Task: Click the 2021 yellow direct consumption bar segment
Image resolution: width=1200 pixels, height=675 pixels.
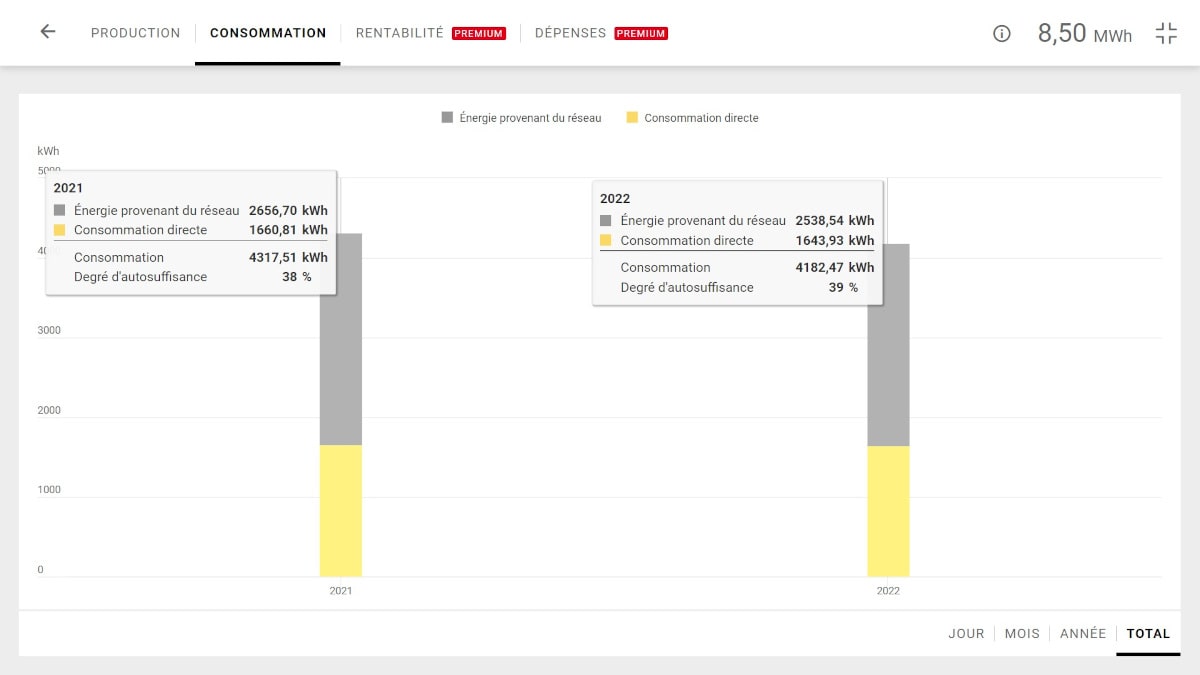Action: [x=341, y=510]
